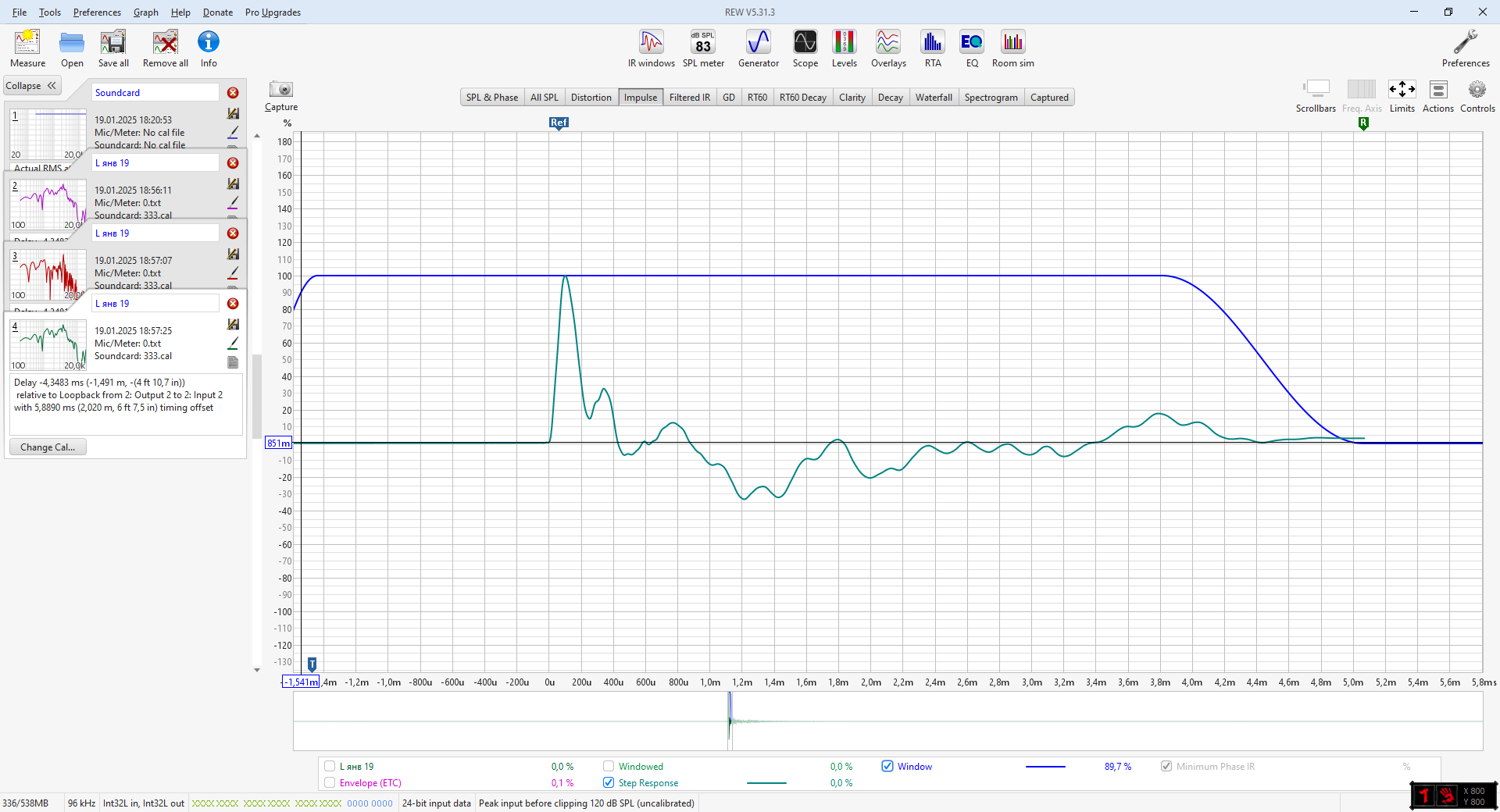The image size is (1500, 812).
Task: Open the Scope tool
Action: point(805,48)
